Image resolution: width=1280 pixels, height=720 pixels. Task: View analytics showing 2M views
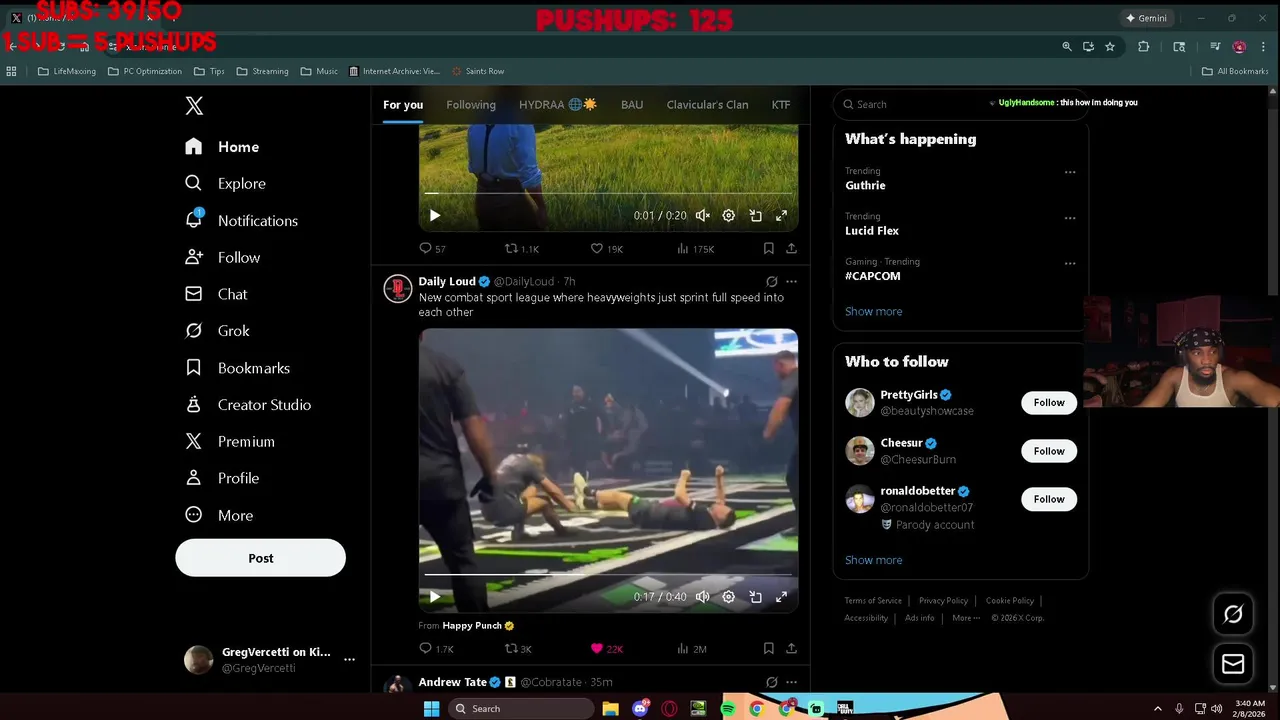(x=691, y=649)
